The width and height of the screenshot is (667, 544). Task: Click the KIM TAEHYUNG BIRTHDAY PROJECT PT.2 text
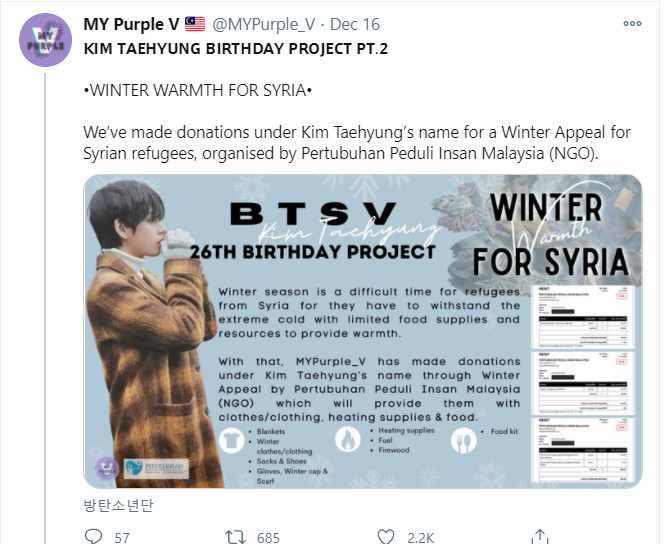(x=236, y=48)
